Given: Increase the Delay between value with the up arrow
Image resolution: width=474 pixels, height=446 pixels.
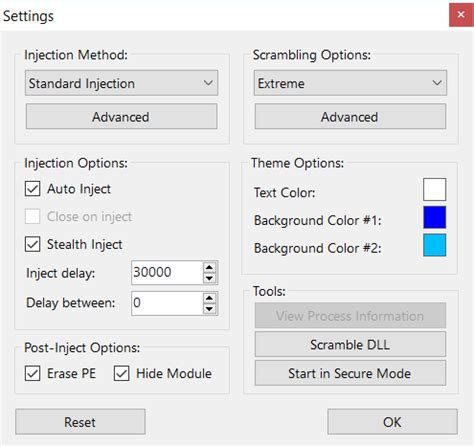Looking at the screenshot, I should (209, 298).
